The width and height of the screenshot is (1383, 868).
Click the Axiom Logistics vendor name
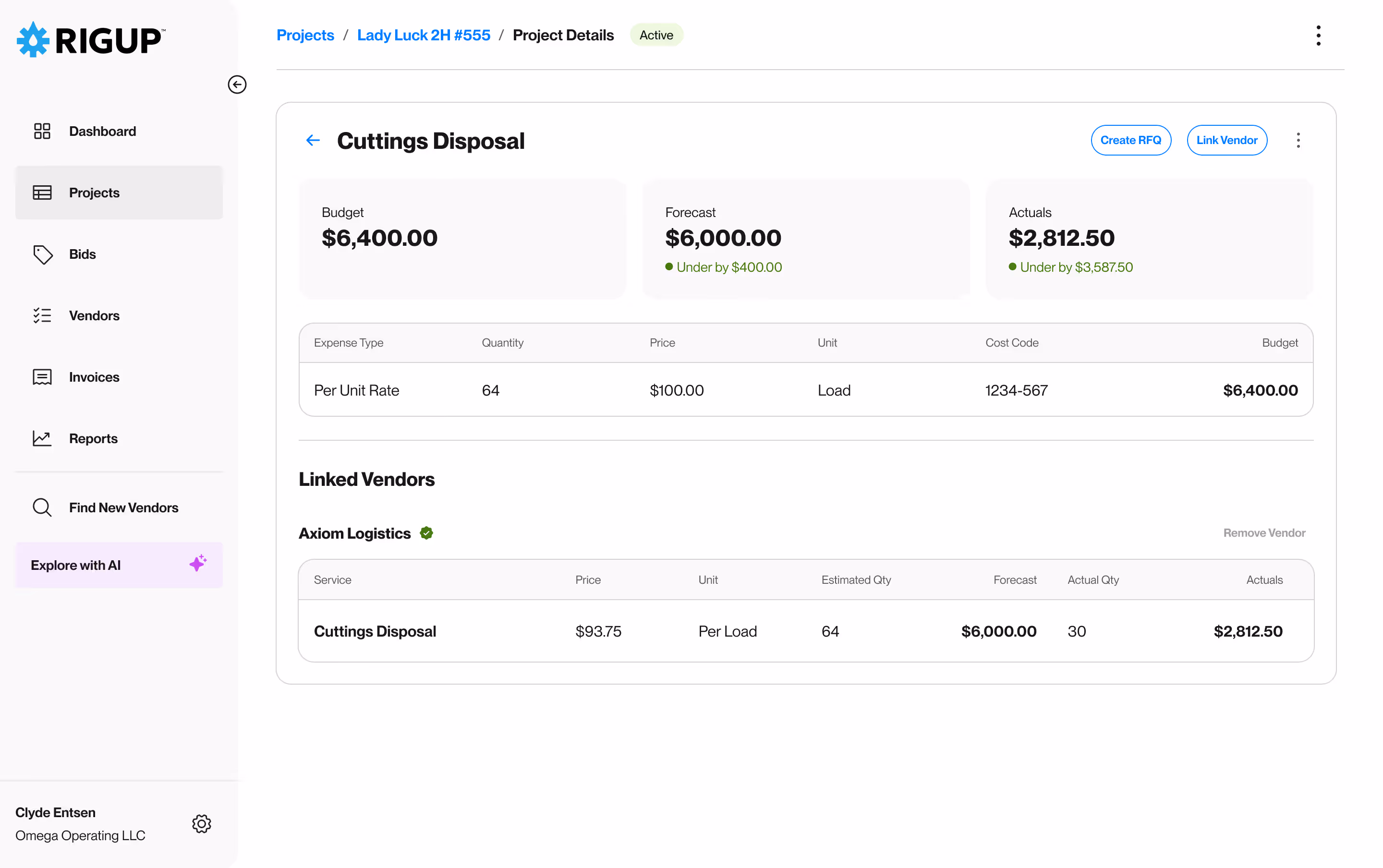click(x=354, y=533)
